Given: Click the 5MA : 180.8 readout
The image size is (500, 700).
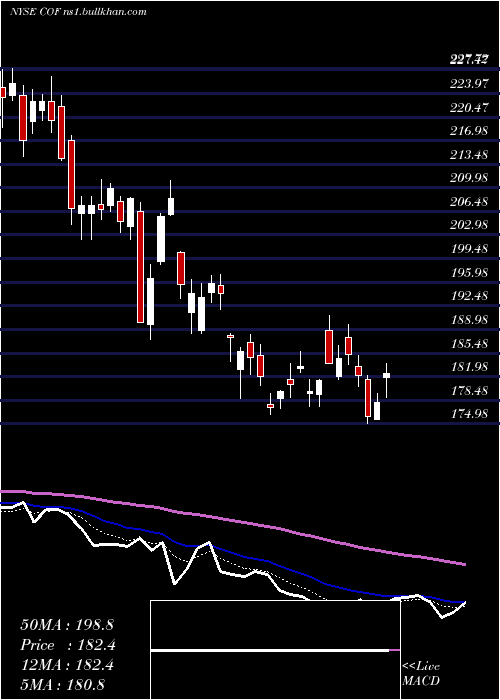Looking at the screenshot, I should coord(62,684).
